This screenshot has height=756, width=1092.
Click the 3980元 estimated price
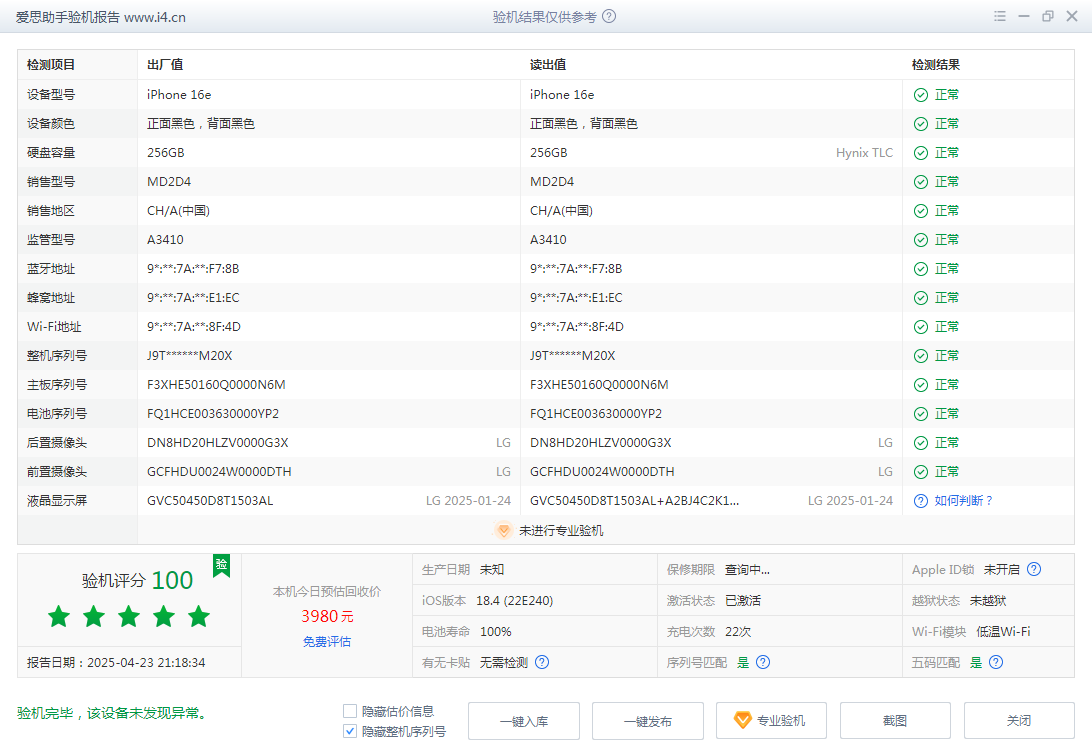[327, 616]
